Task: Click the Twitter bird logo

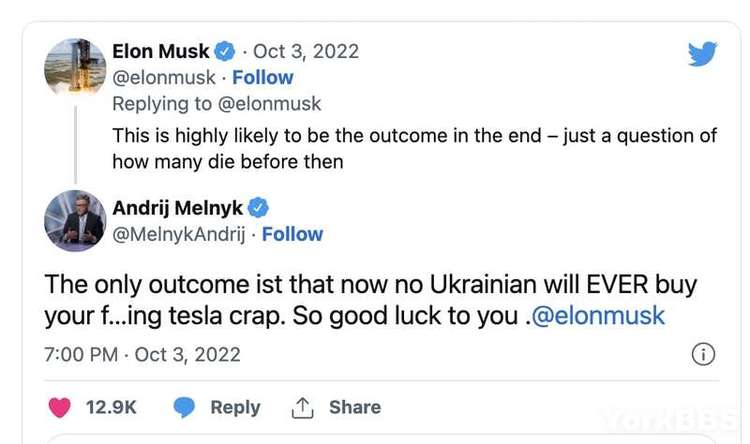Action: tap(702, 54)
